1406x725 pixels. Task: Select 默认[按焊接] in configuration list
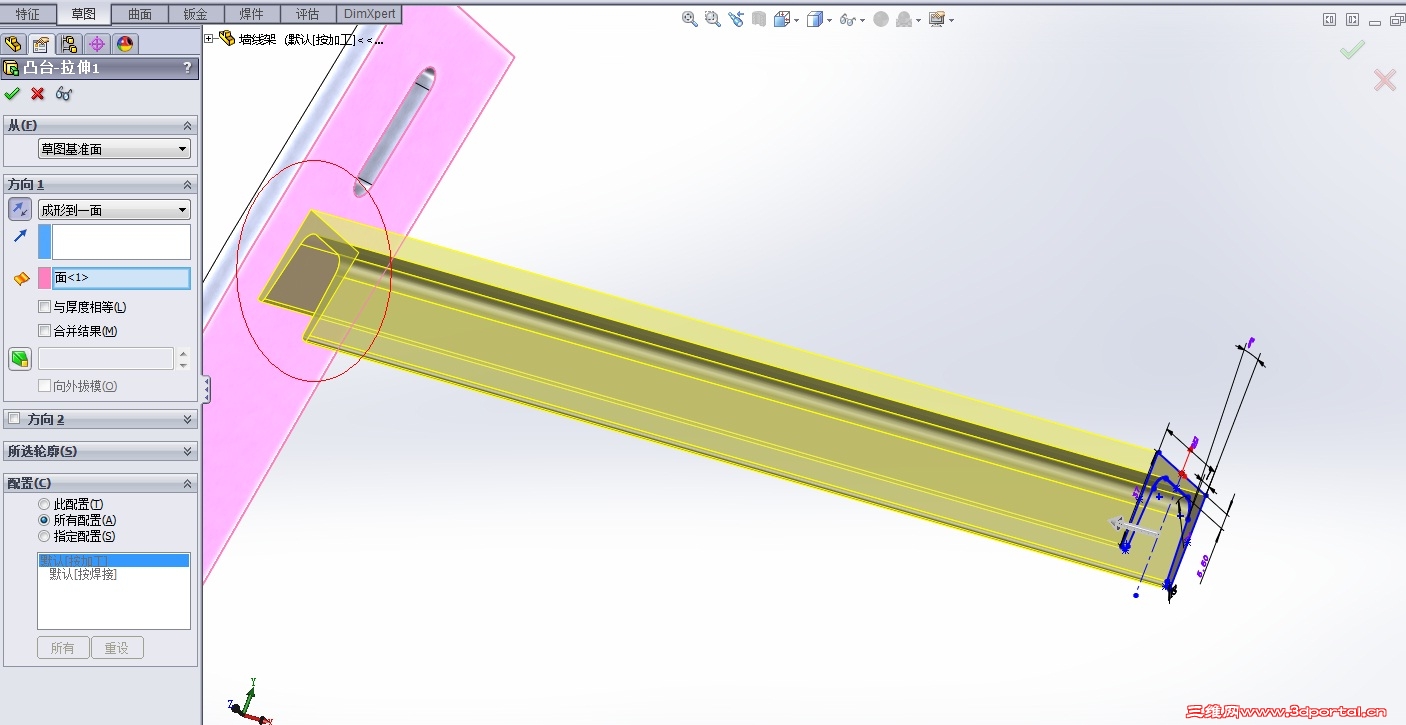coord(83,574)
